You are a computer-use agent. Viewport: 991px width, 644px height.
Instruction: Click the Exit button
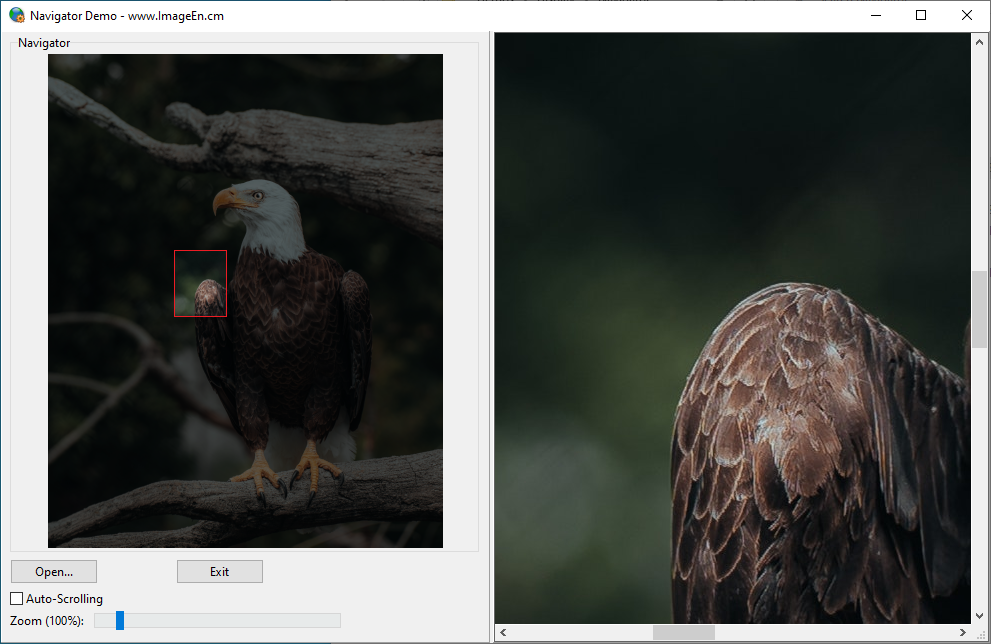[x=219, y=571]
